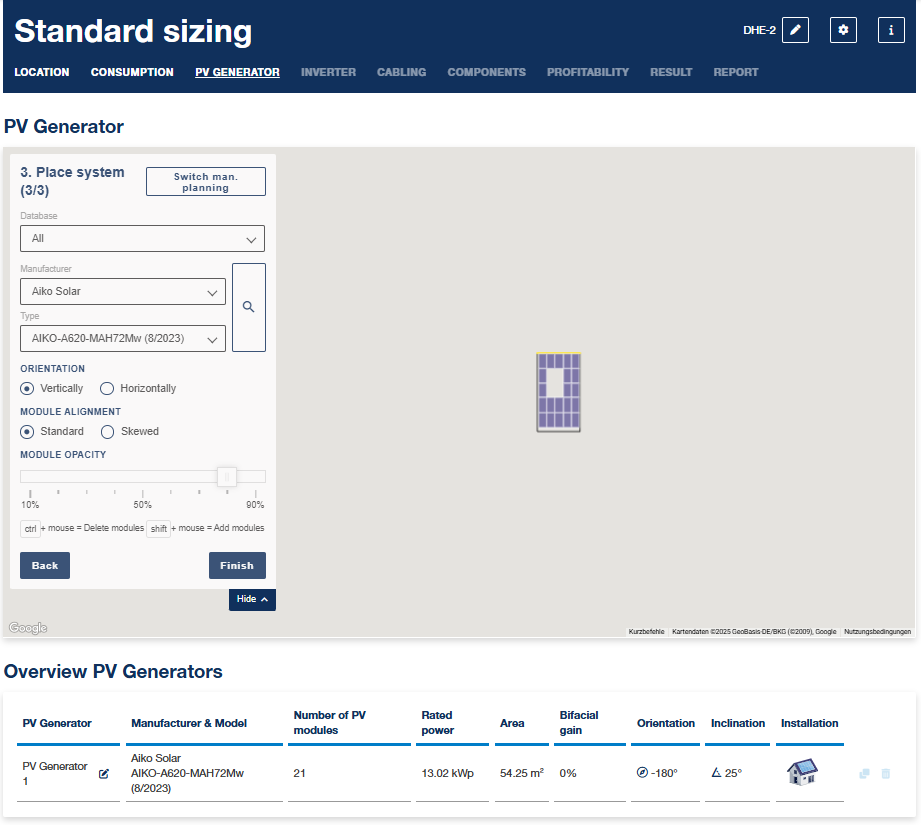This screenshot has height=825, width=921.
Task: Click the module opacity slider handle
Action: pyautogui.click(x=227, y=477)
